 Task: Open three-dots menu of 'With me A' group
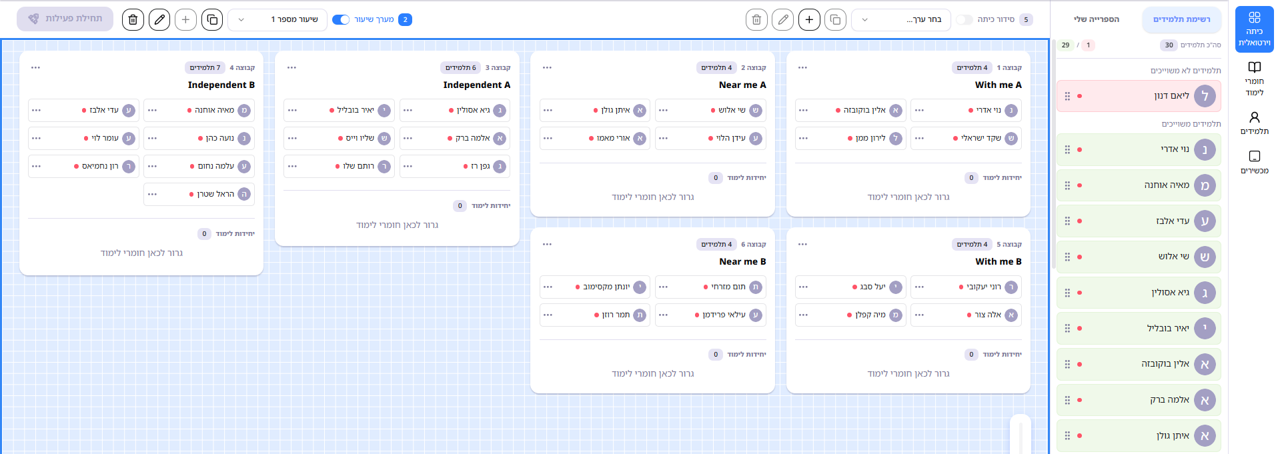[x=803, y=68]
